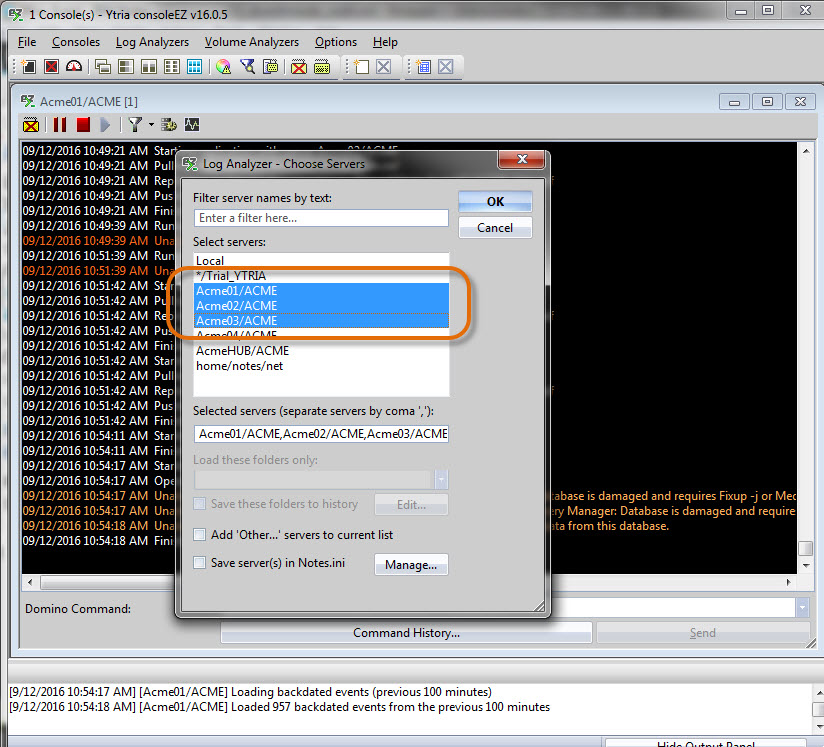The width and height of the screenshot is (824, 747).
Task: Select 'Acme02/ACME' in the server list
Action: (322, 305)
